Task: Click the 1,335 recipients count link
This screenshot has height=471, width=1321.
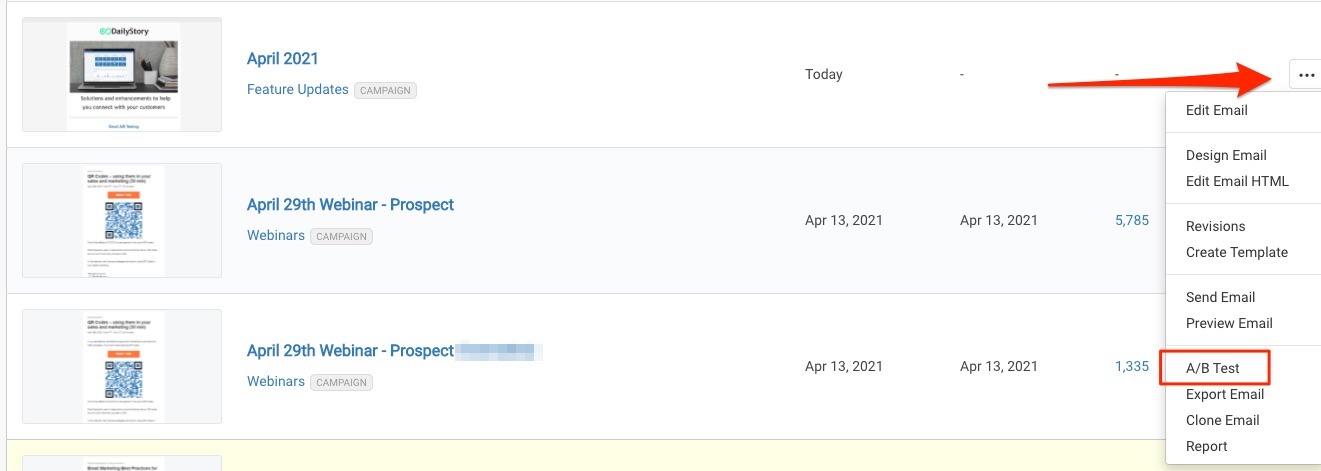Action: [x=1132, y=366]
